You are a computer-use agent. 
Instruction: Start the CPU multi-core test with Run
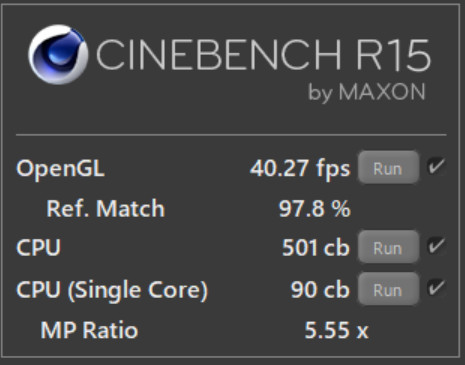(x=388, y=247)
